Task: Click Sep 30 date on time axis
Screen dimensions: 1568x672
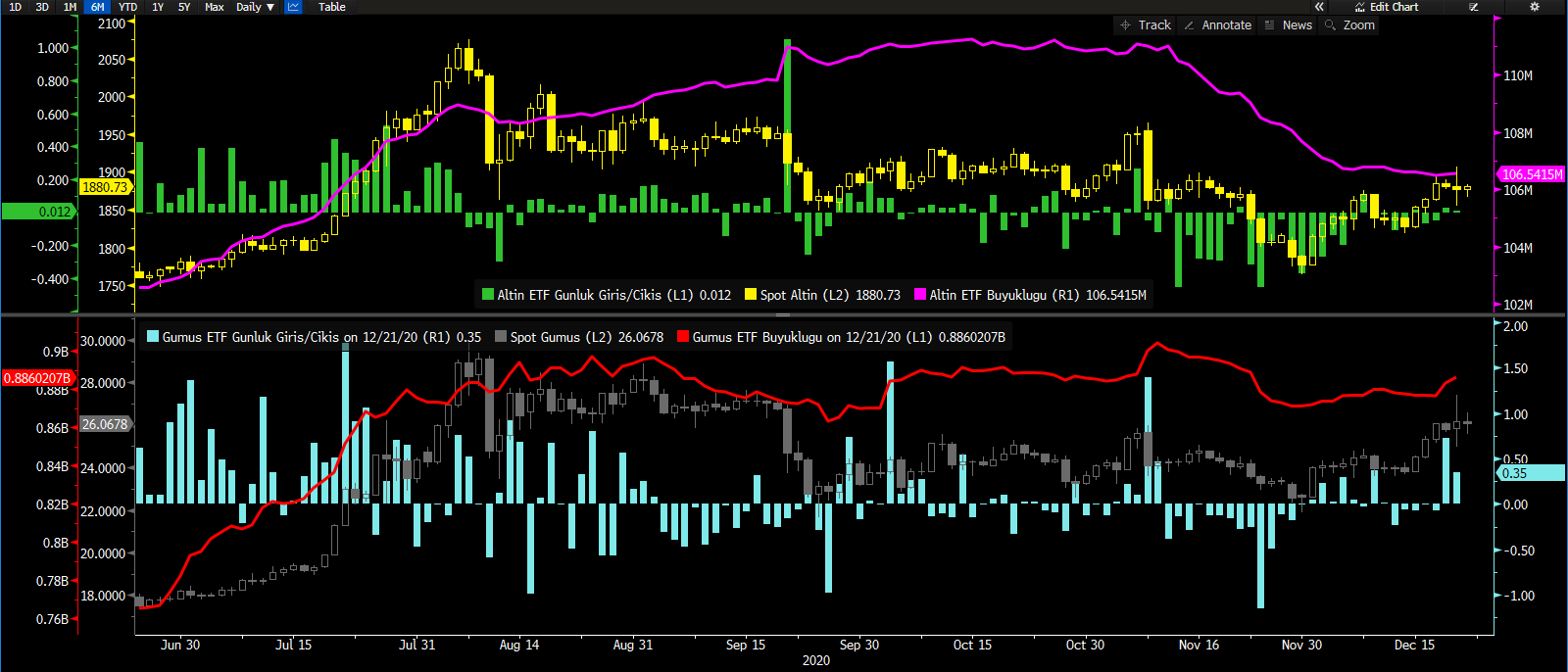Action: click(859, 645)
